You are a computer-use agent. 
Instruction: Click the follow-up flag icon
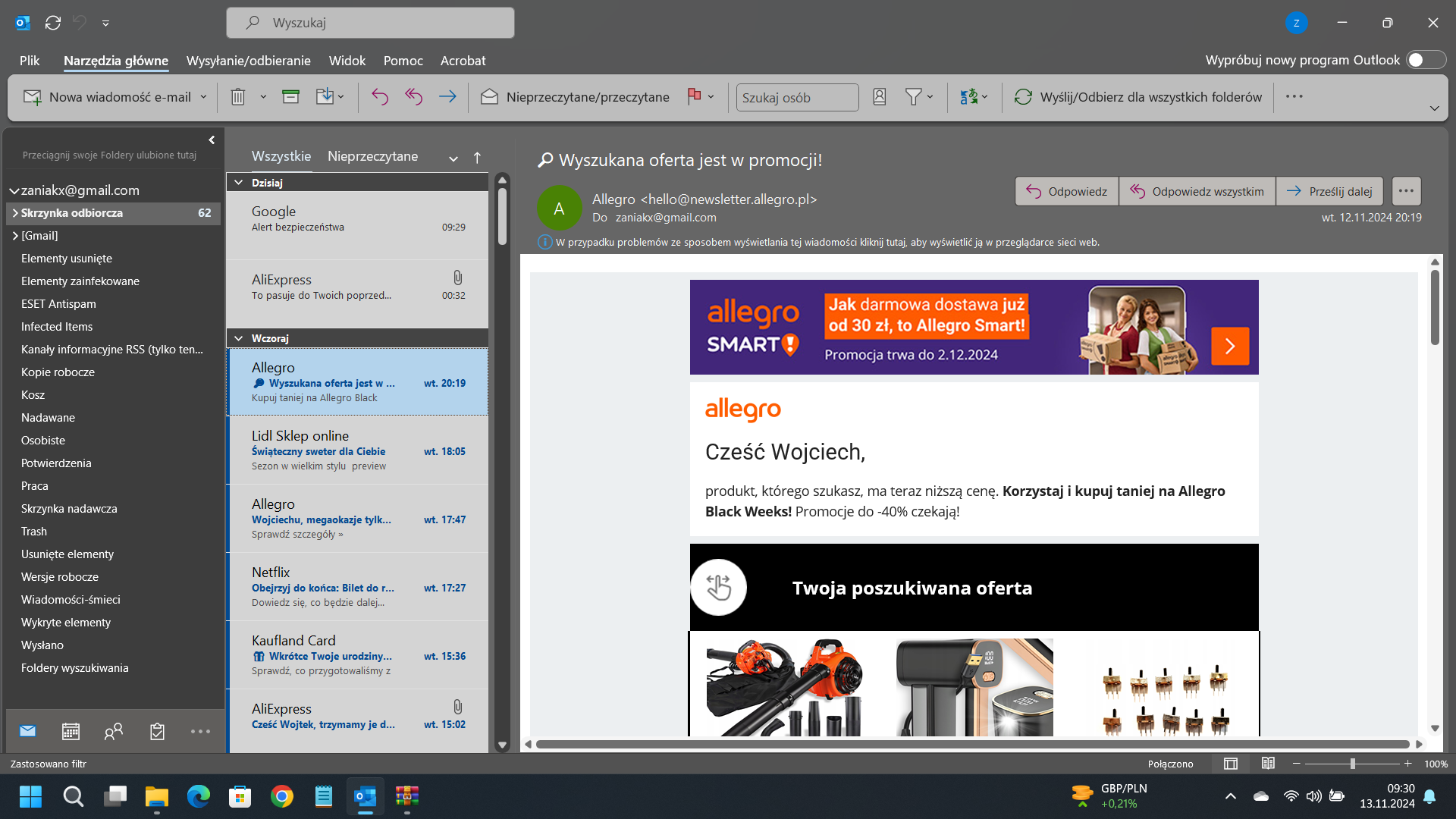694,96
